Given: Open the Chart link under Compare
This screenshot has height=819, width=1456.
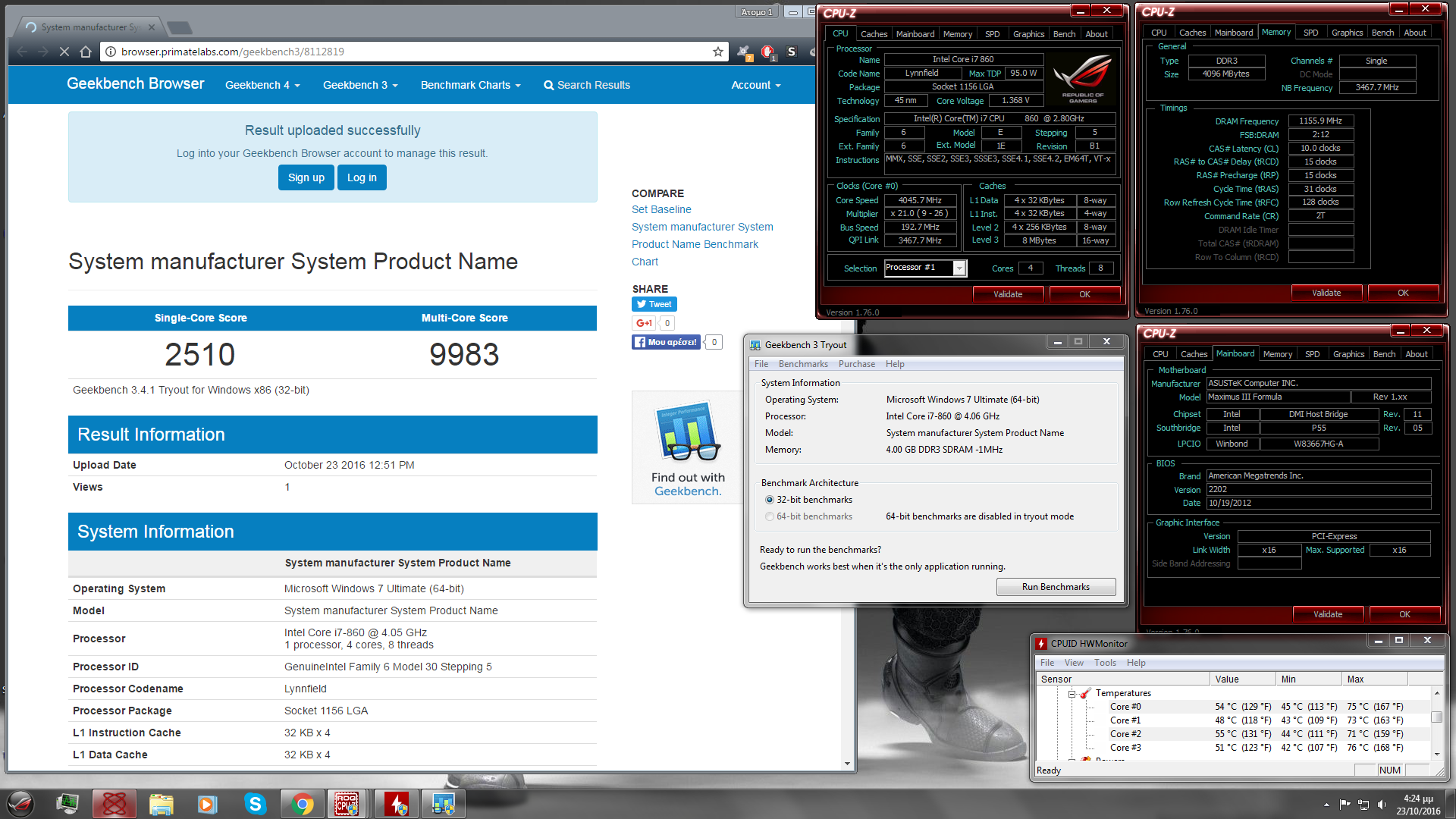Looking at the screenshot, I should point(645,262).
